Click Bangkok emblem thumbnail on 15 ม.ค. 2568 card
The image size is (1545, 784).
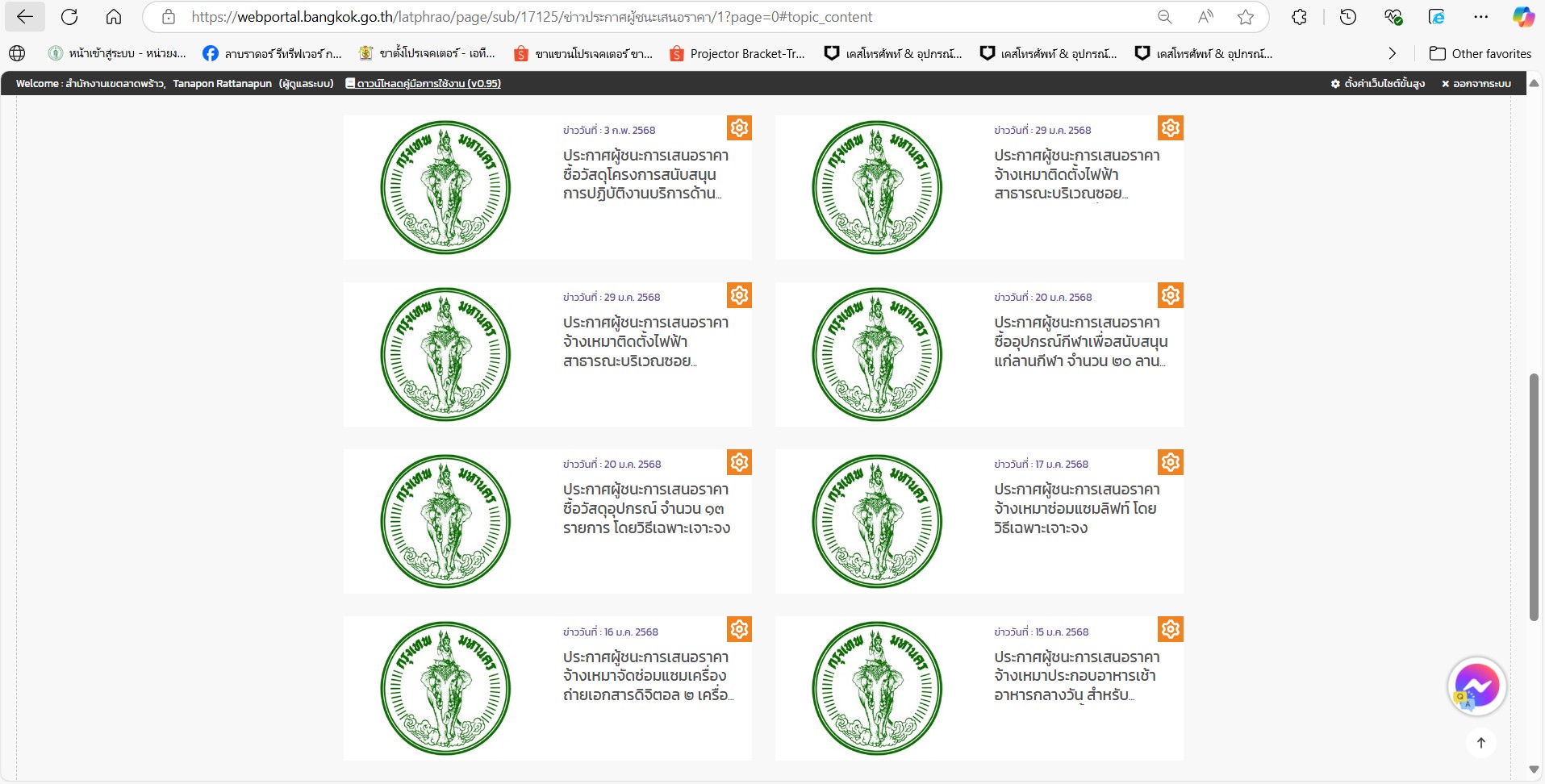point(877,688)
